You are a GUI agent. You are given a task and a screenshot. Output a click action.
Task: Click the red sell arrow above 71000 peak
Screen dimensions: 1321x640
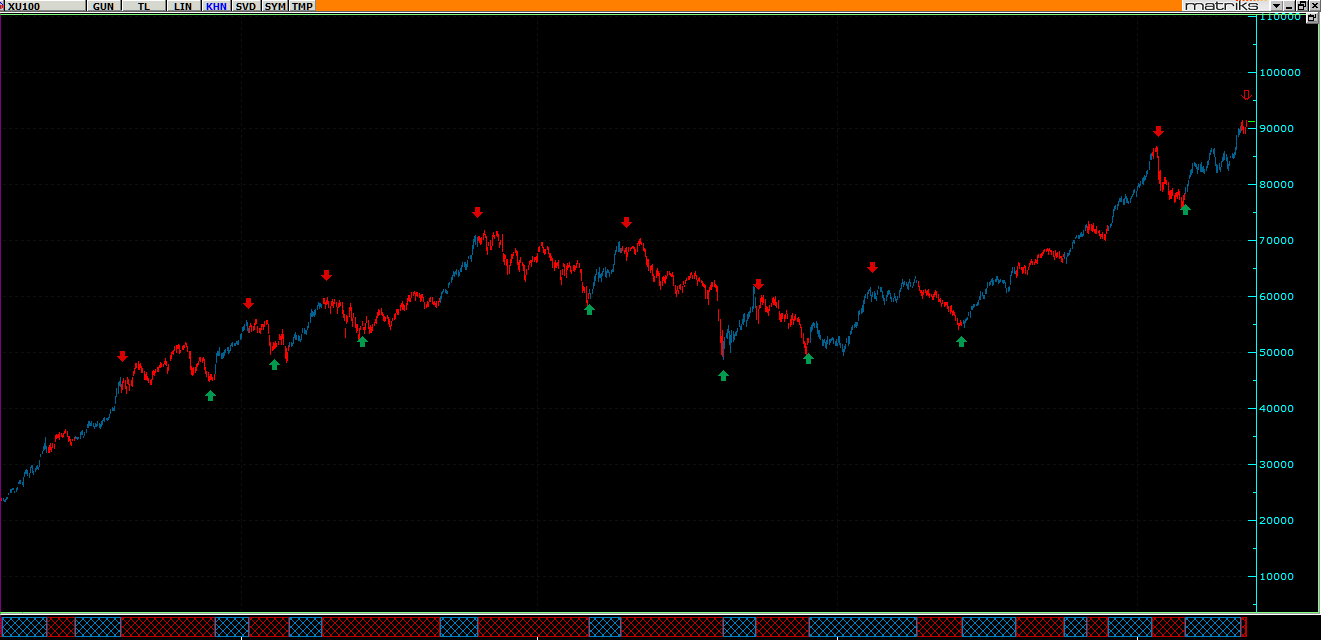point(477,212)
